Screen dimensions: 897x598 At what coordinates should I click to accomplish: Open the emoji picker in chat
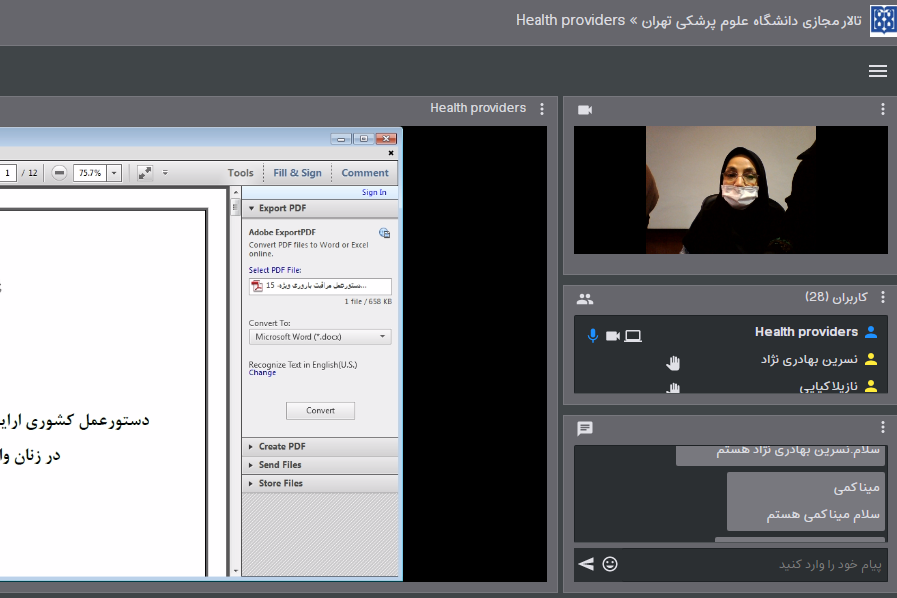tap(610, 564)
